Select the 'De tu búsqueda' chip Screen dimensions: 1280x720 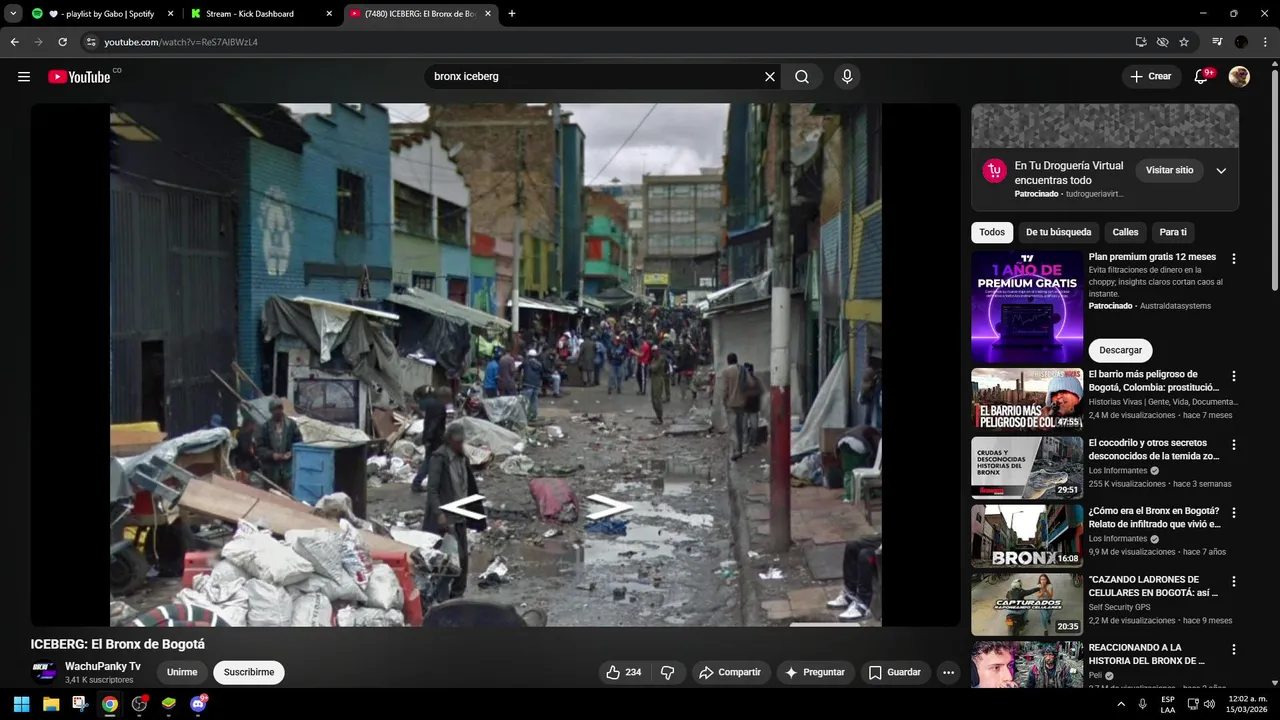click(x=1058, y=232)
